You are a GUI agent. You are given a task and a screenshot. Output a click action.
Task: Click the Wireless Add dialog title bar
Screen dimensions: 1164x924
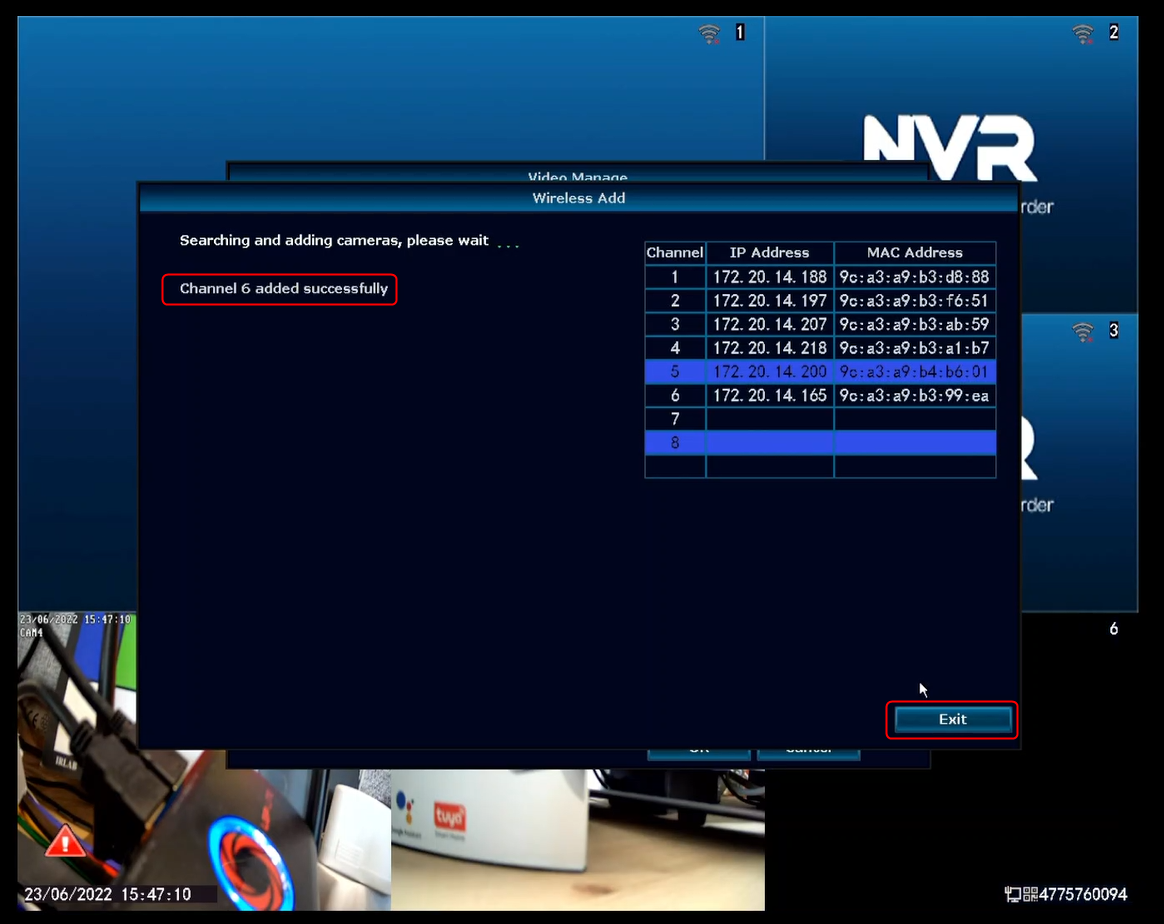point(578,198)
